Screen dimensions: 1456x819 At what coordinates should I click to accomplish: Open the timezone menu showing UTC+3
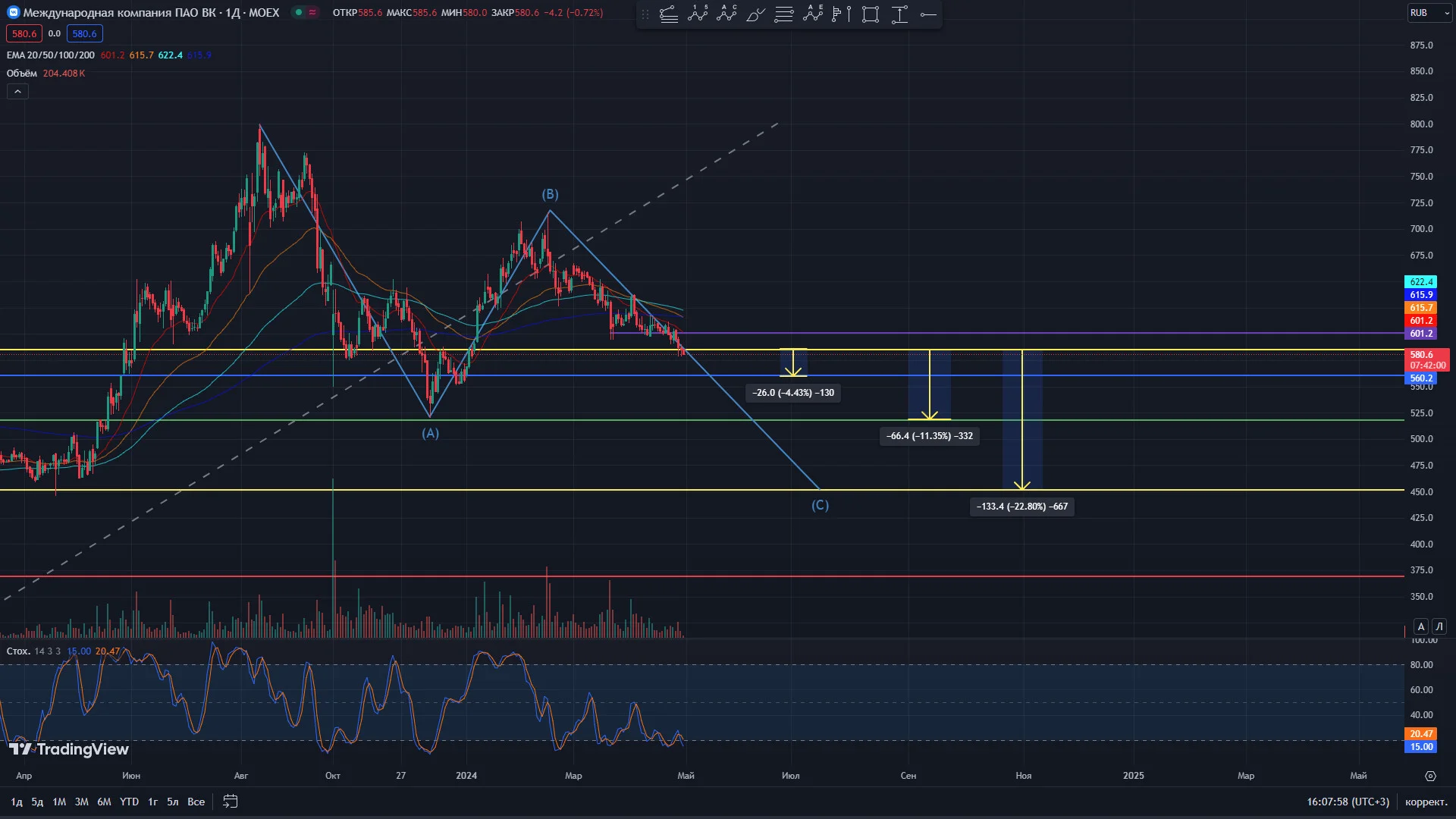1348,802
